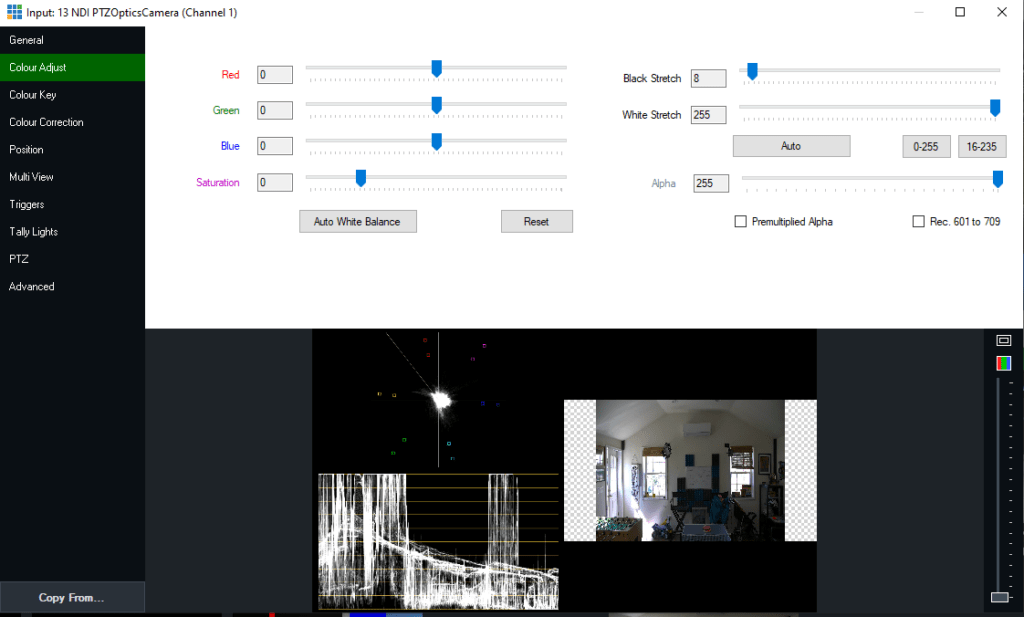Click the Auto White Balance button
Image resolution: width=1024 pixels, height=617 pixels.
tap(357, 221)
